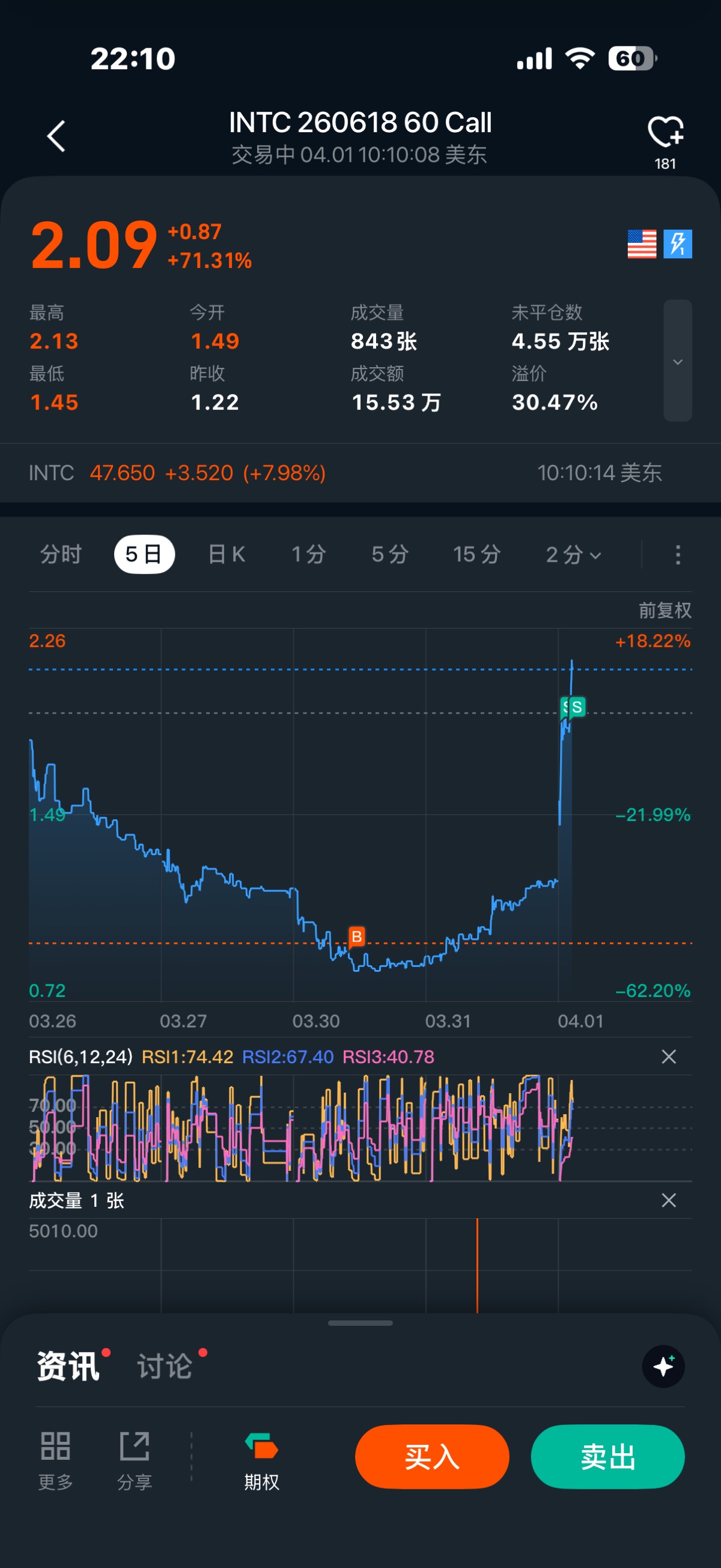Close the RSI indicator panel
Screen dimensions: 721x1568
[x=668, y=1056]
